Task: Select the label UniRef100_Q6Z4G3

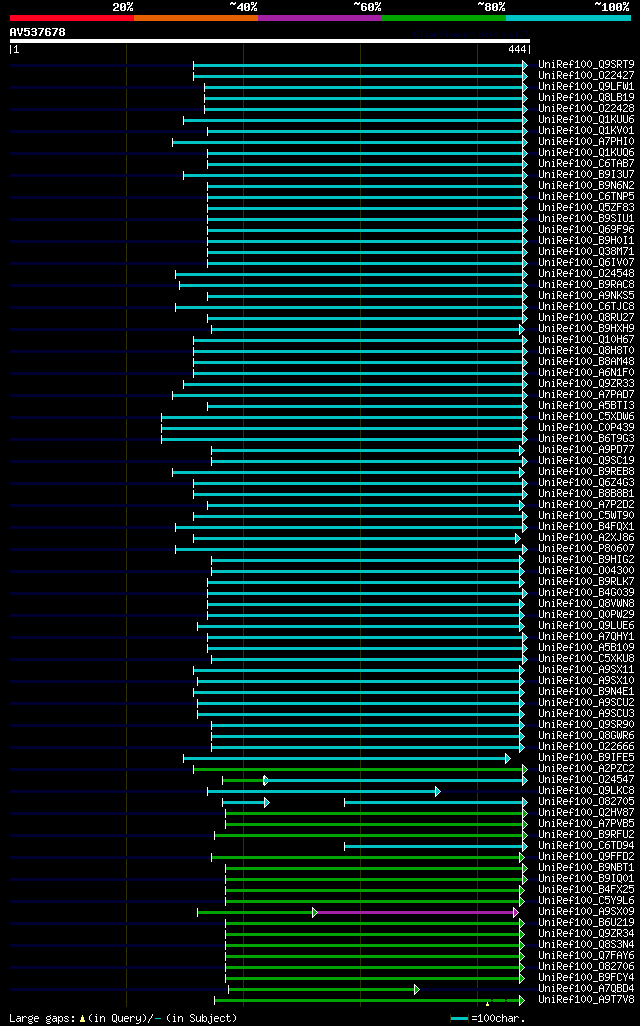Action: [x=586, y=482]
